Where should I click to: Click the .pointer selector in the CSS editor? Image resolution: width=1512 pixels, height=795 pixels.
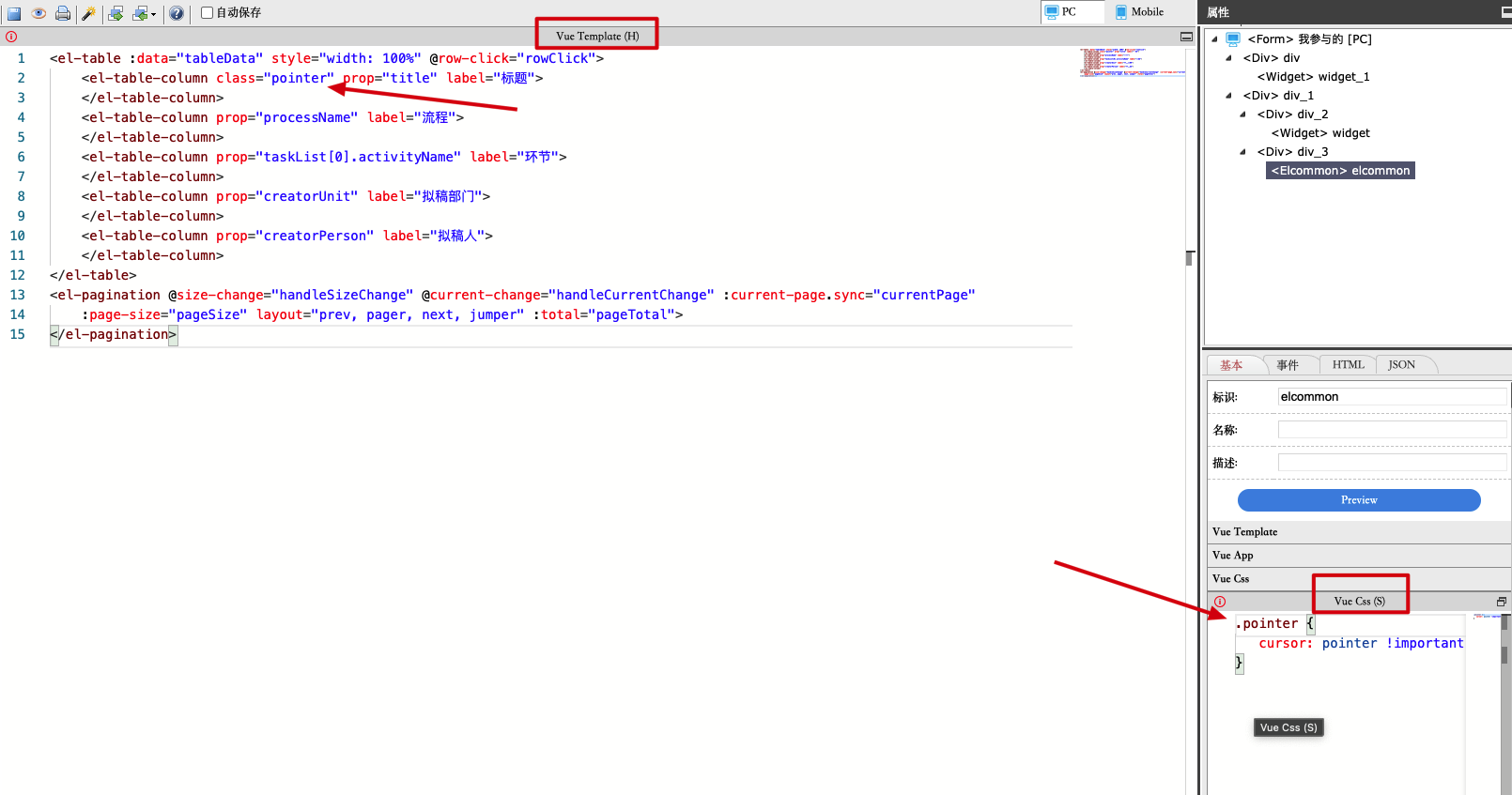click(1266, 624)
